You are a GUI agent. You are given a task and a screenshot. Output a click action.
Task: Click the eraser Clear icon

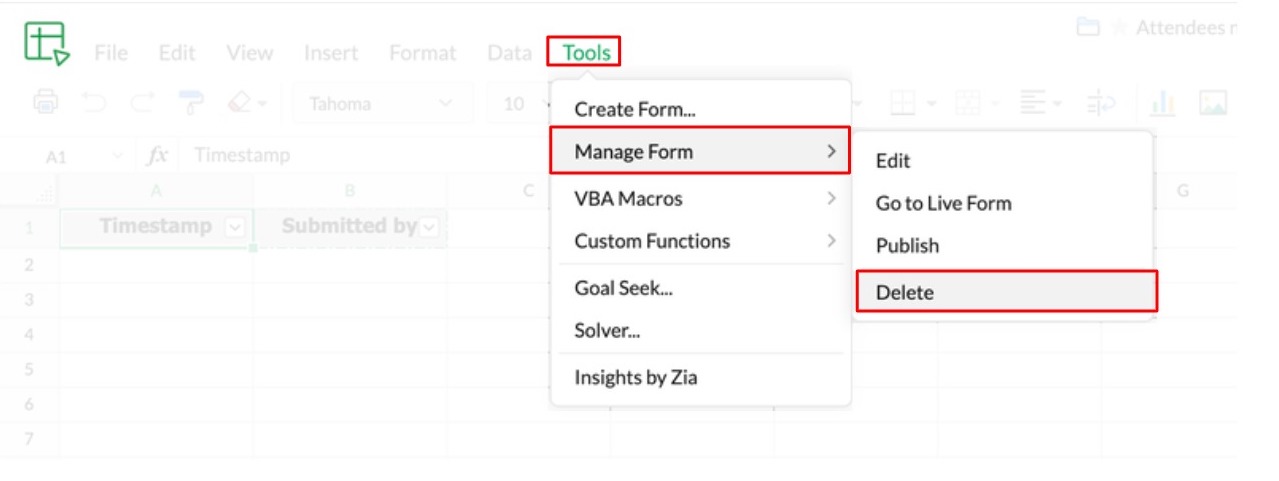pos(239,102)
